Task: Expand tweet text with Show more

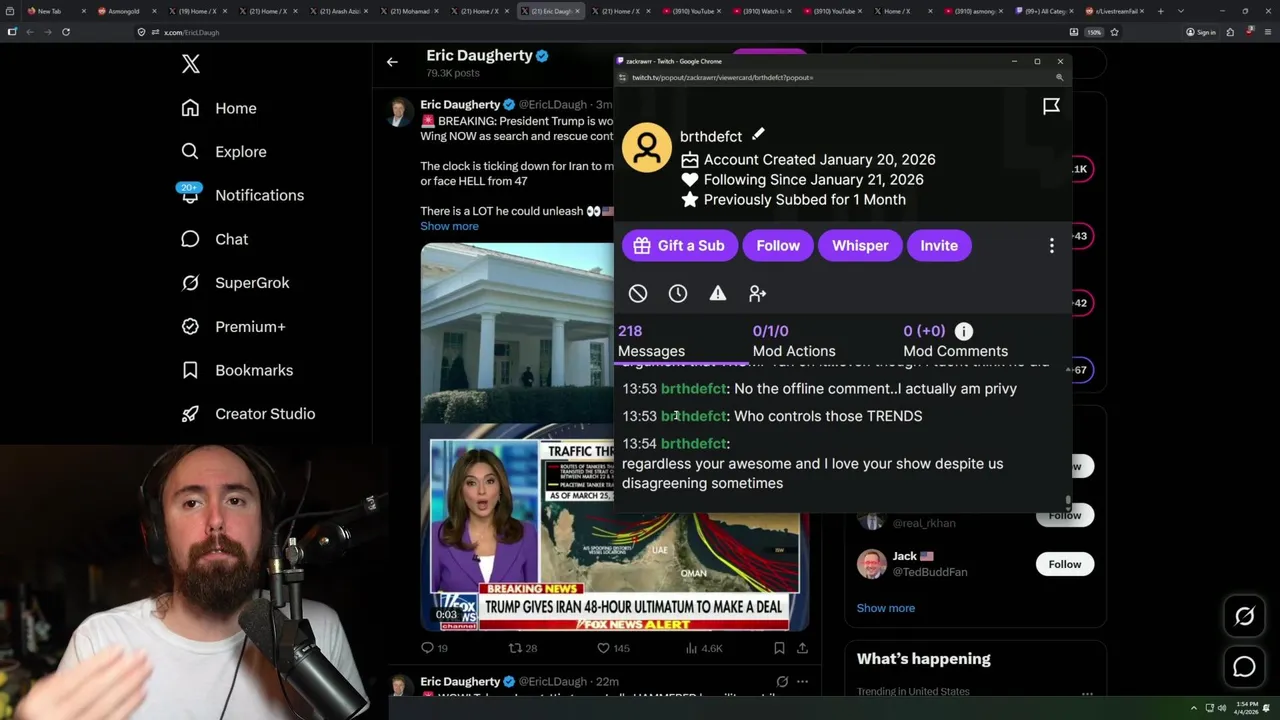Action: coord(449,226)
